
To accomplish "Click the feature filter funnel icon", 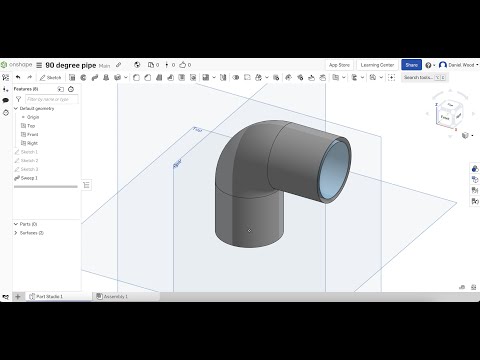I will (18, 99).
